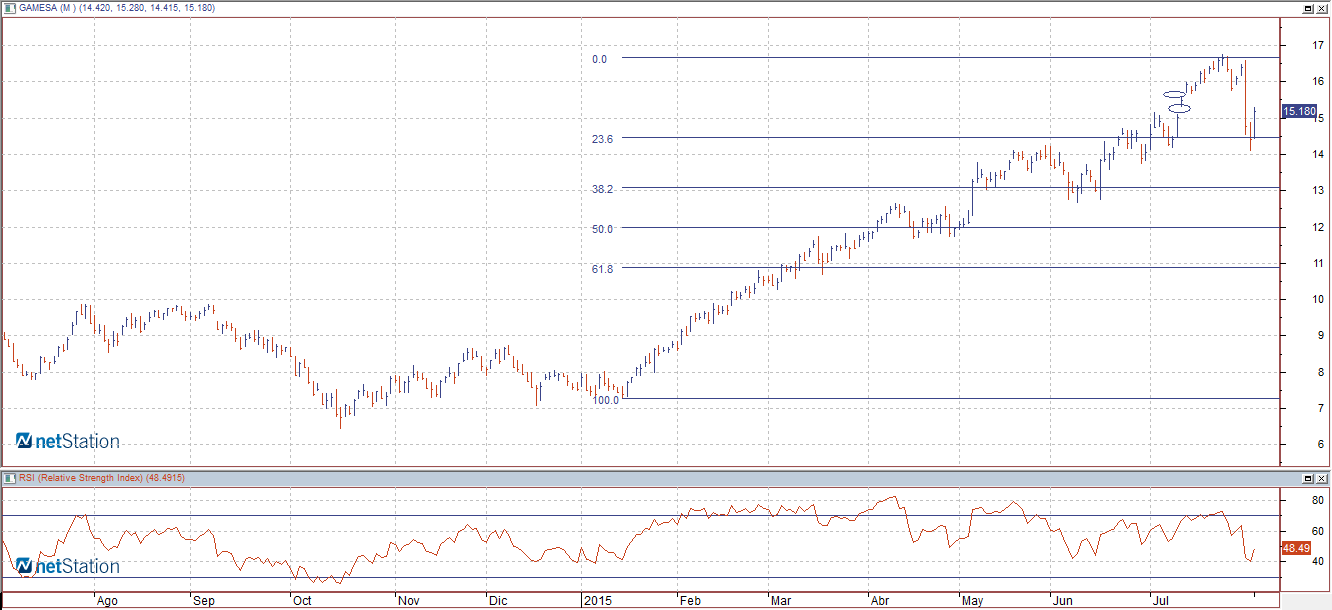1332x610 pixels.
Task: Click the 100.0 Fibonacci base level label
Action: pos(606,400)
